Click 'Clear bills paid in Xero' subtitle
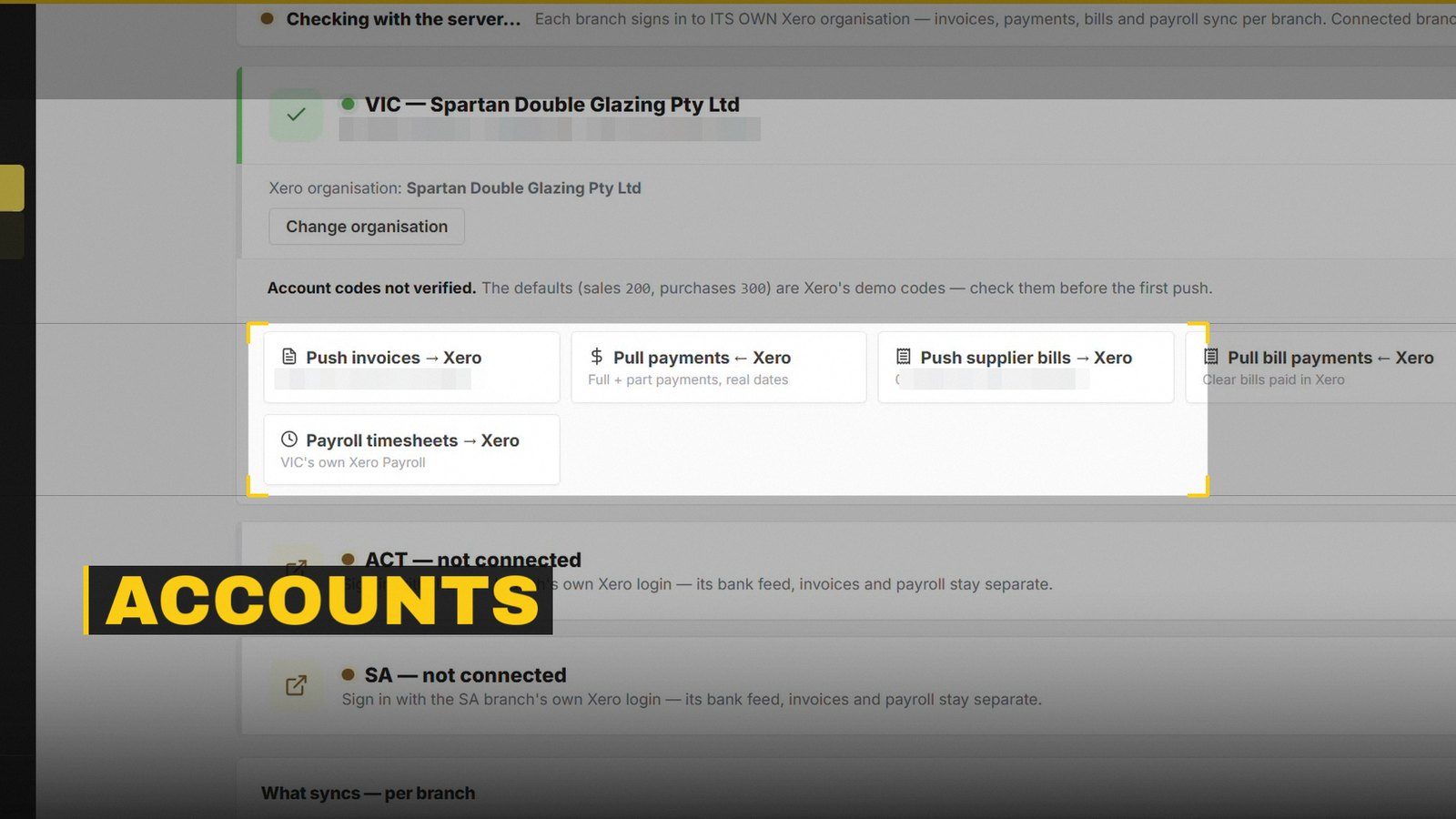The image size is (1456, 819). pyautogui.click(x=1273, y=379)
